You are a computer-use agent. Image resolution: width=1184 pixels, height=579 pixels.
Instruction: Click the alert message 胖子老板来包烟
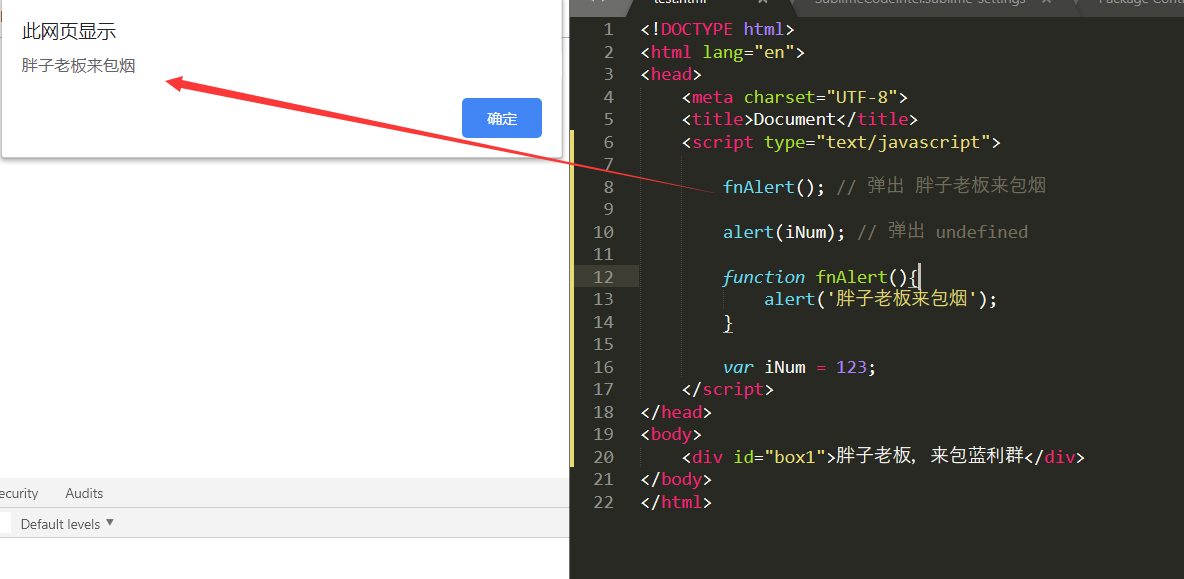[79, 66]
